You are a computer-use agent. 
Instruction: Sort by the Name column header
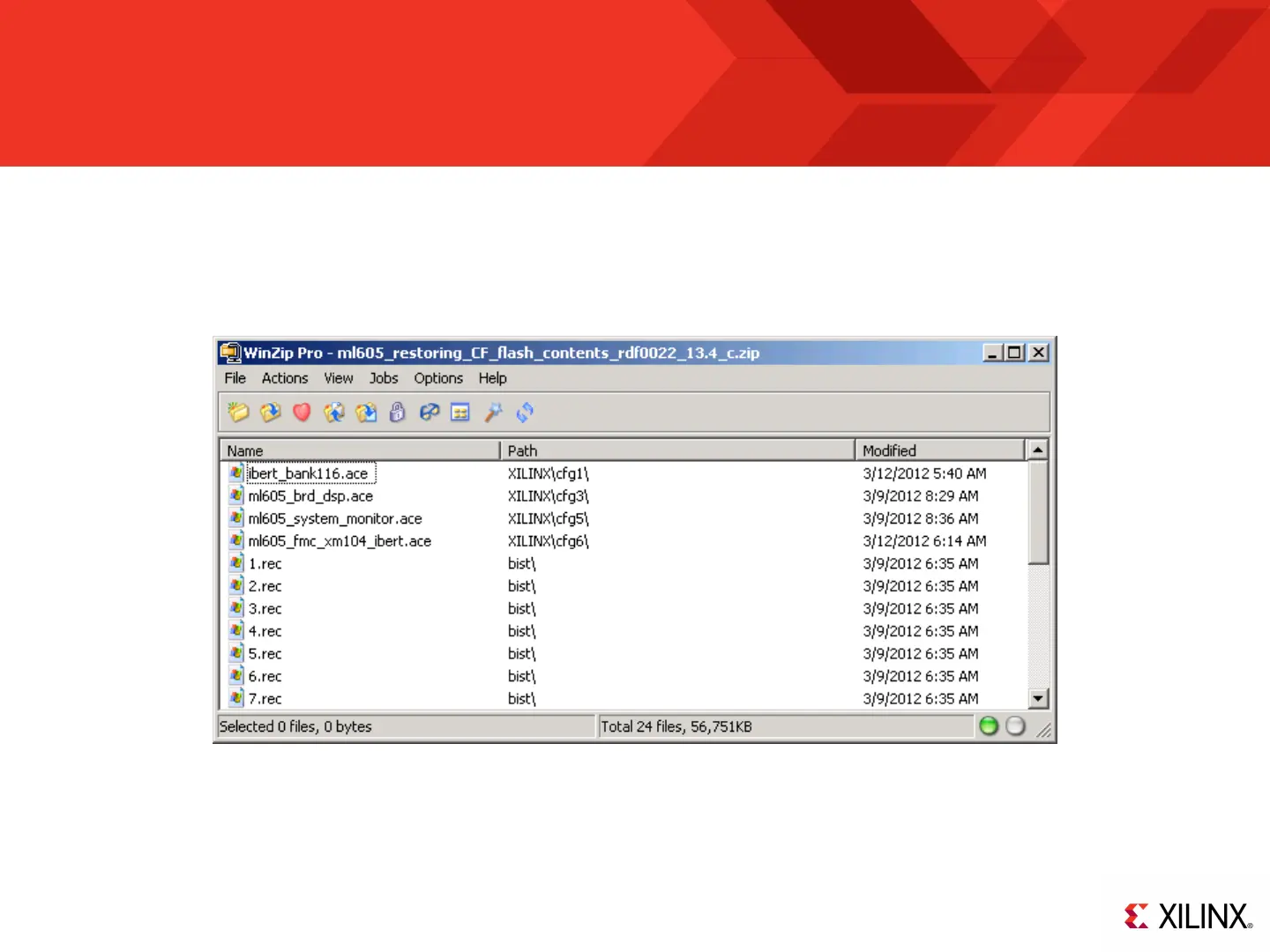click(360, 450)
